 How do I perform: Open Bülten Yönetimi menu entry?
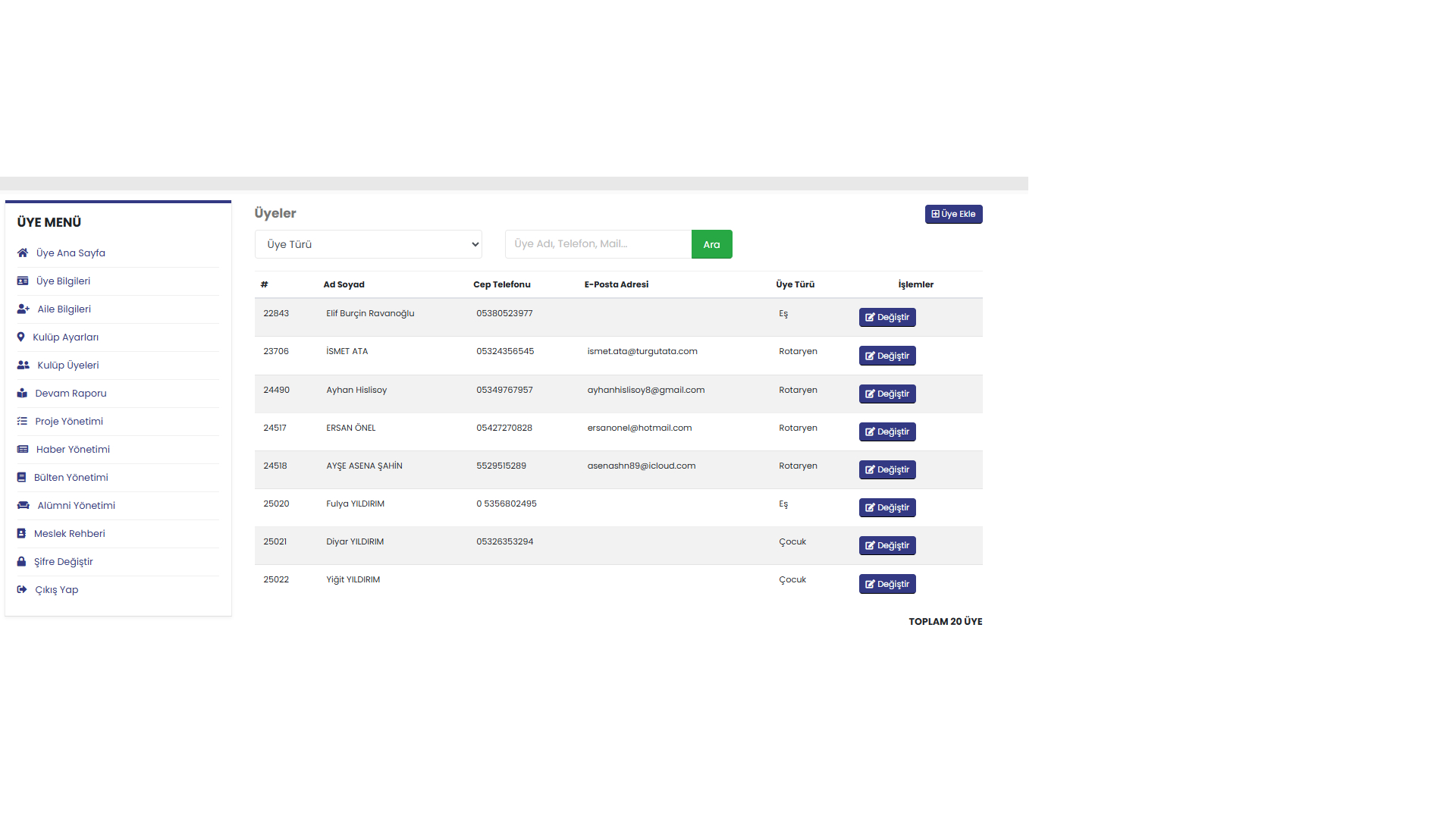71,477
